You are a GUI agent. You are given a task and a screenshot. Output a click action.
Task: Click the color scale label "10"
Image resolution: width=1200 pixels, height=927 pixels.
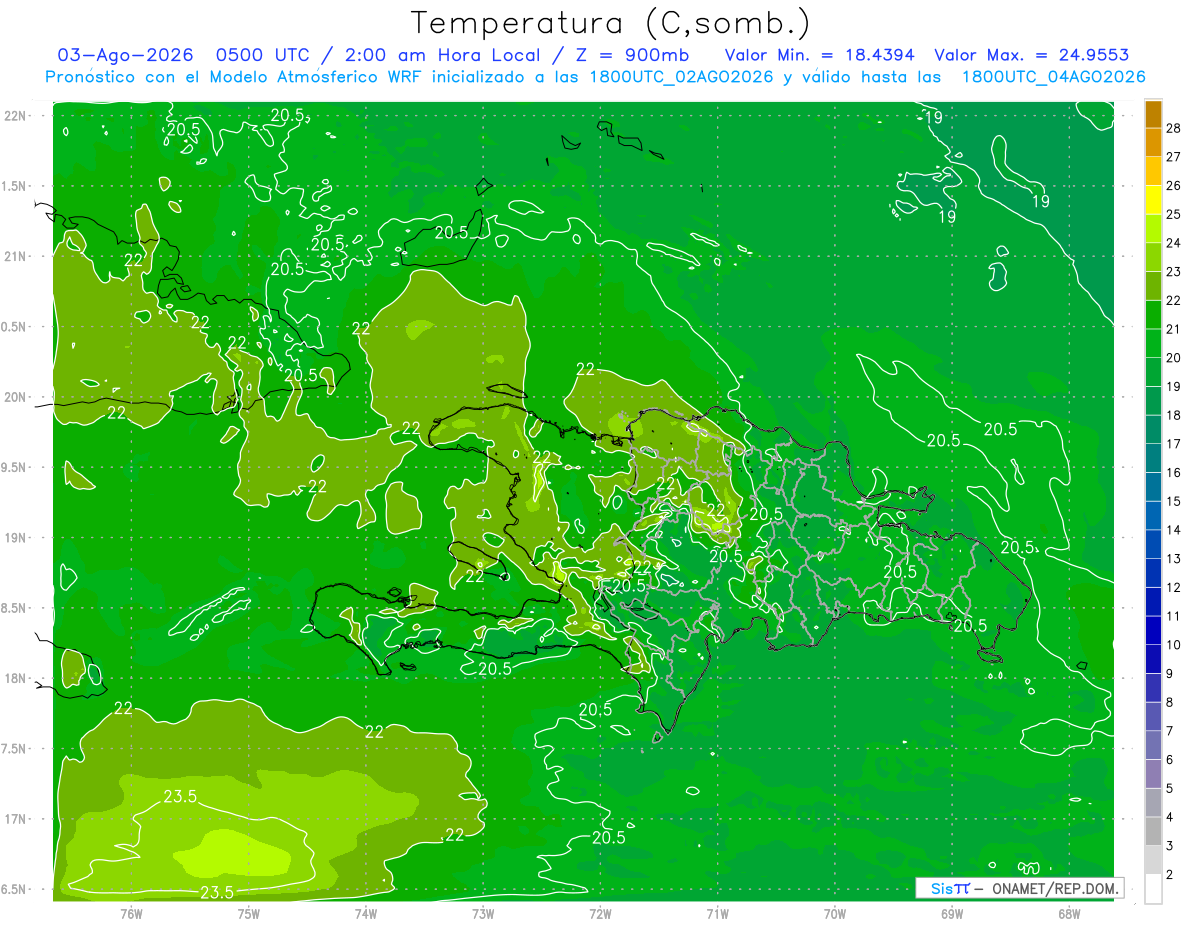(1175, 645)
